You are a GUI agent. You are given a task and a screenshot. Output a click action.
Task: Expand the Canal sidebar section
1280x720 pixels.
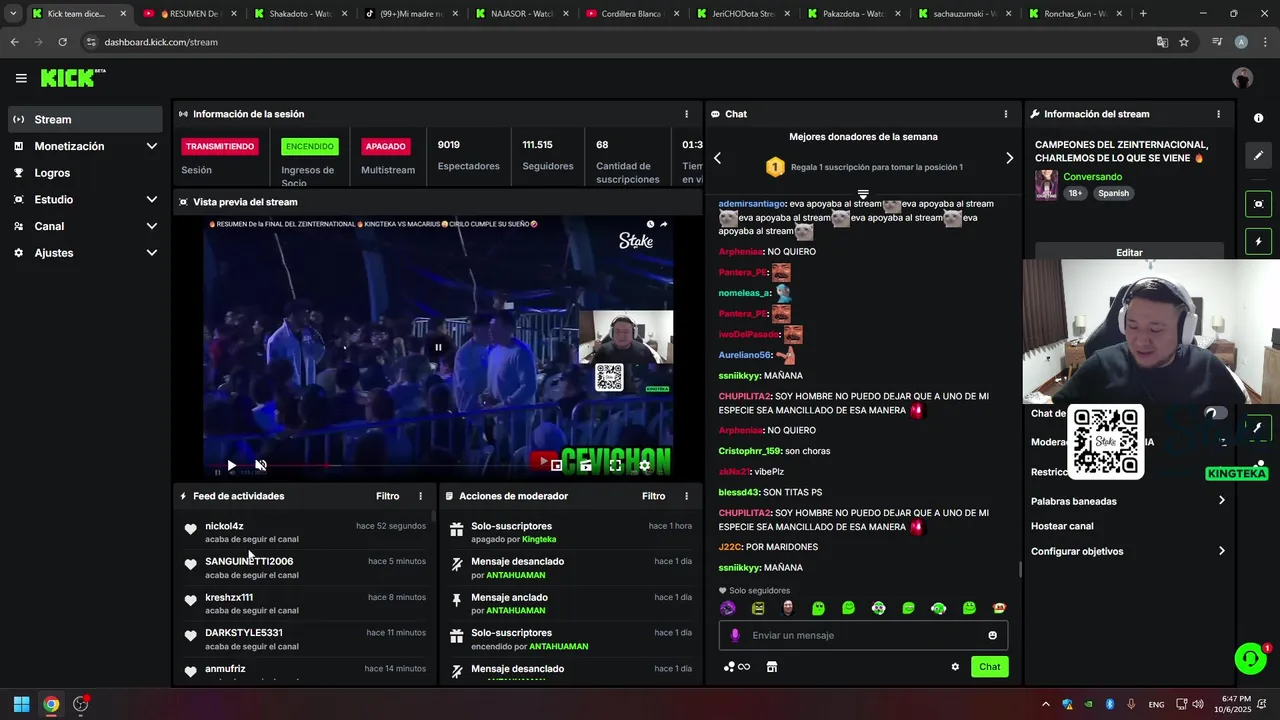coord(85,226)
